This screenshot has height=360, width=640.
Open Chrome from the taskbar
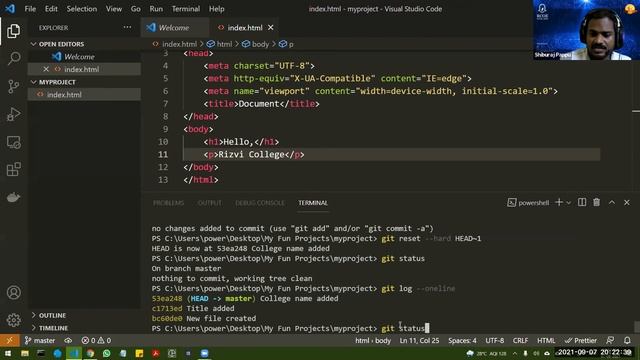point(90,353)
